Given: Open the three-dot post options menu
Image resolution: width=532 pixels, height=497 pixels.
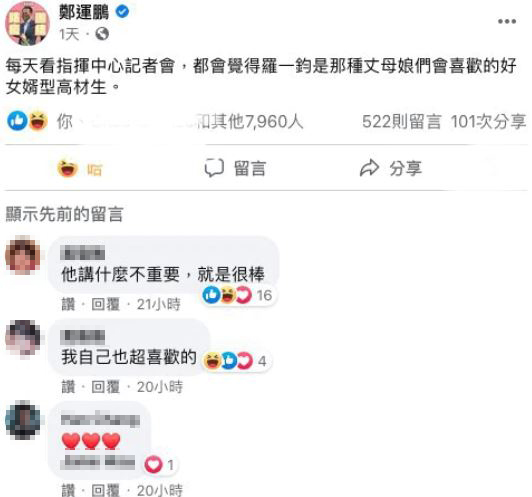Looking at the screenshot, I should click(x=507, y=21).
